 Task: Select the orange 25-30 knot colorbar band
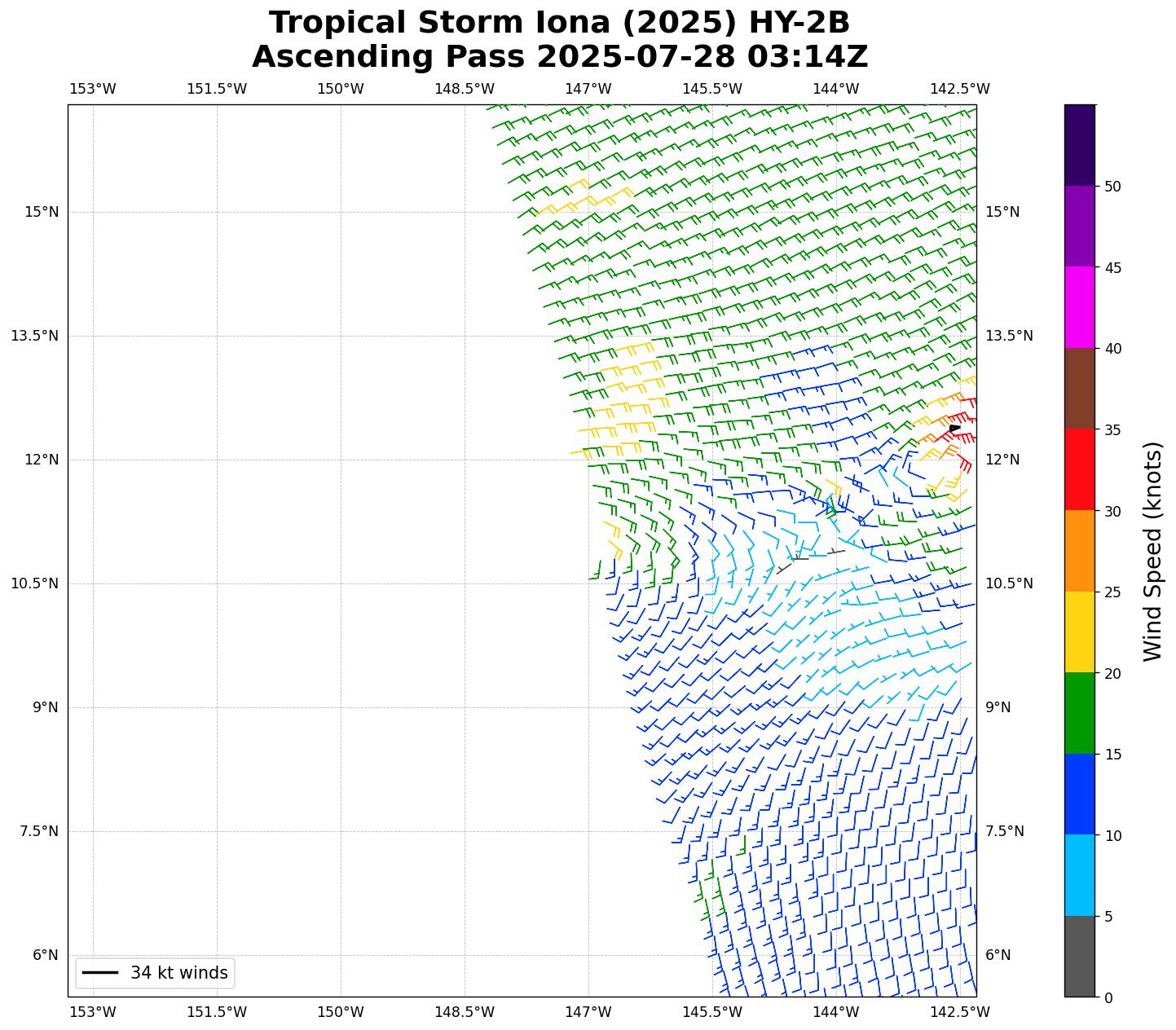pos(1079,551)
